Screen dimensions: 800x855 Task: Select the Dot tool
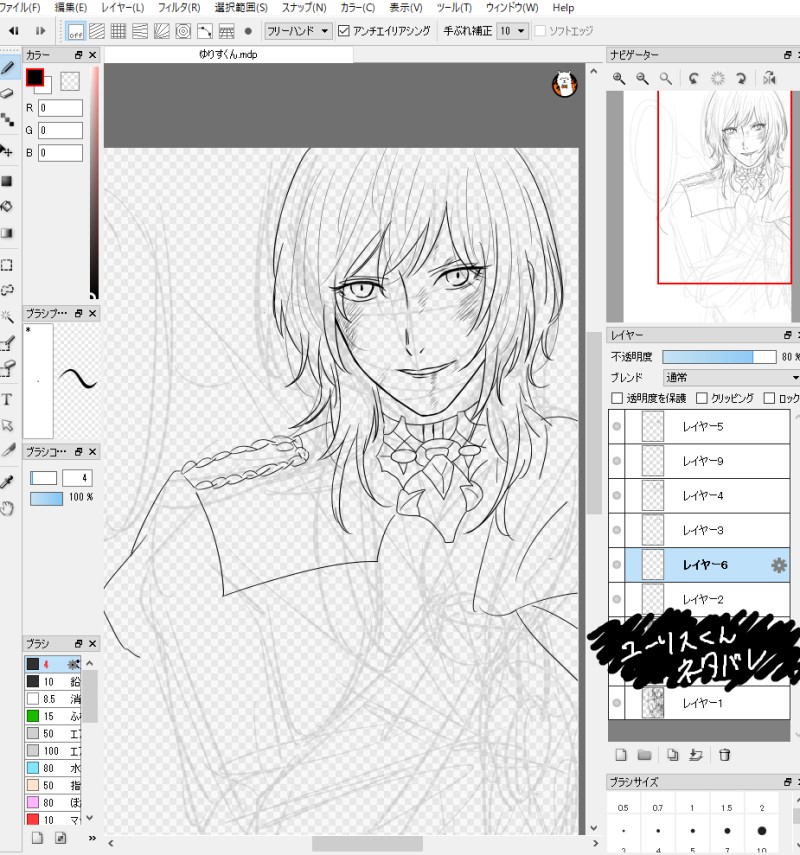pos(7,119)
